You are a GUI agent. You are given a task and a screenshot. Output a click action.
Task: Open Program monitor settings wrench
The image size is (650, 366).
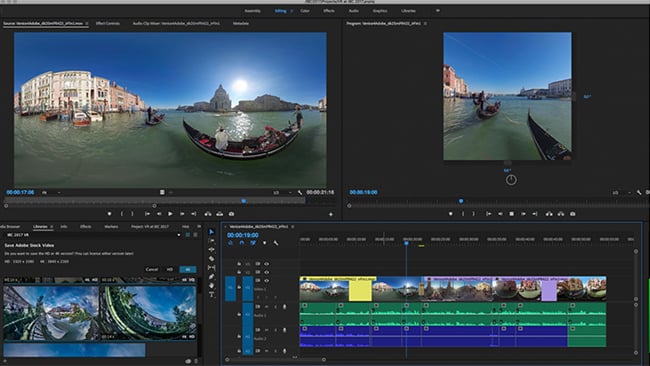[639, 192]
